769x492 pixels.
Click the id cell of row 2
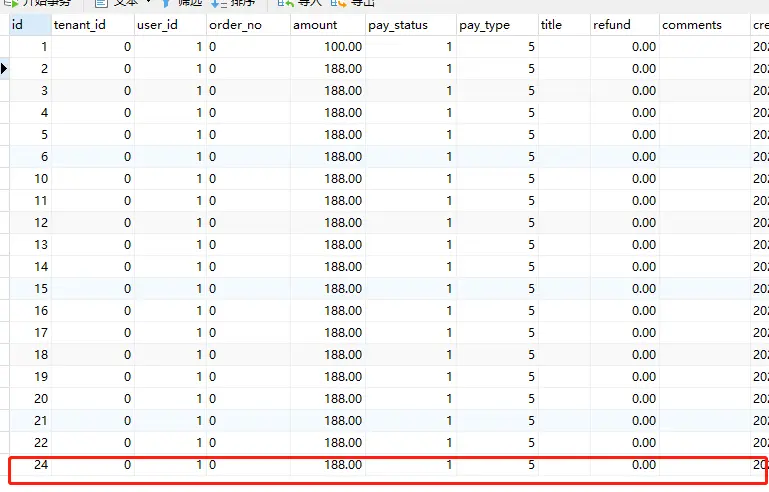(30, 69)
